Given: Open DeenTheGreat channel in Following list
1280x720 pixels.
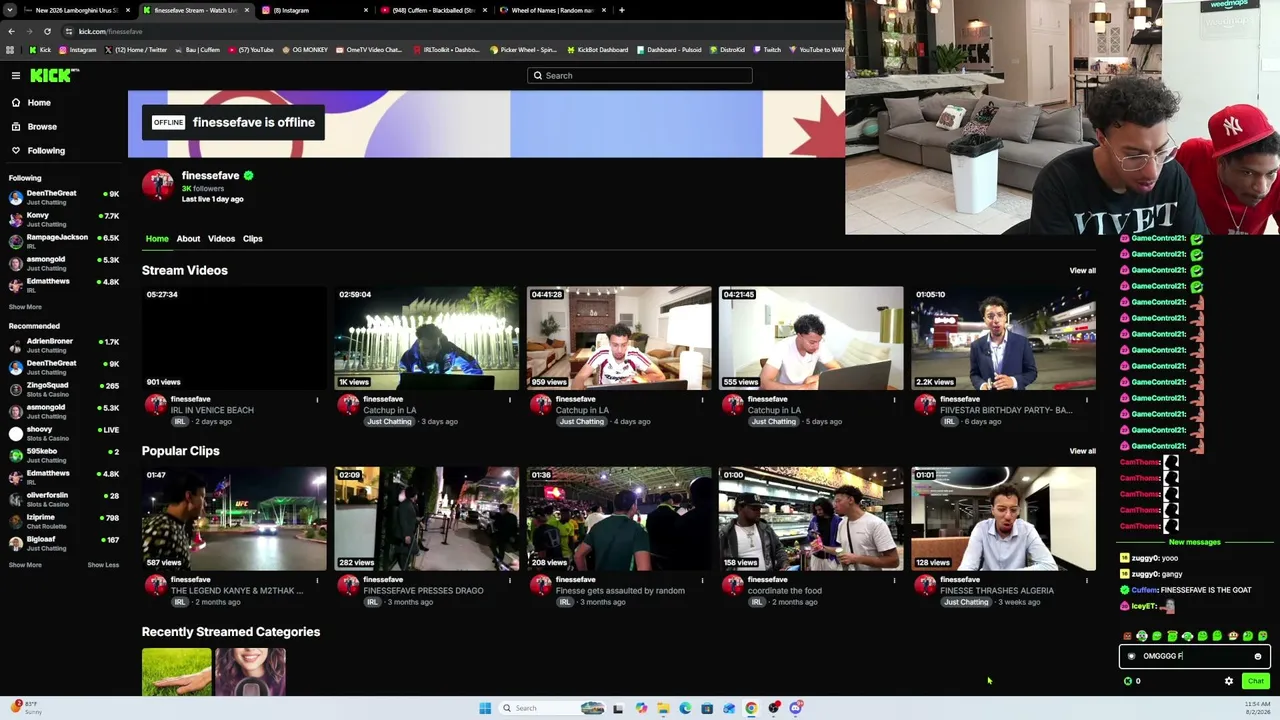Looking at the screenshot, I should pos(64,197).
